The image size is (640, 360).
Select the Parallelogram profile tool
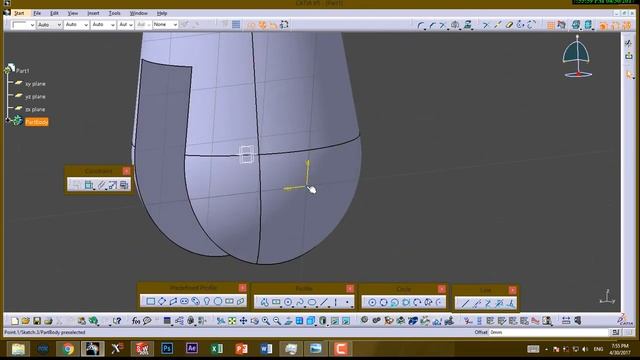173,302
